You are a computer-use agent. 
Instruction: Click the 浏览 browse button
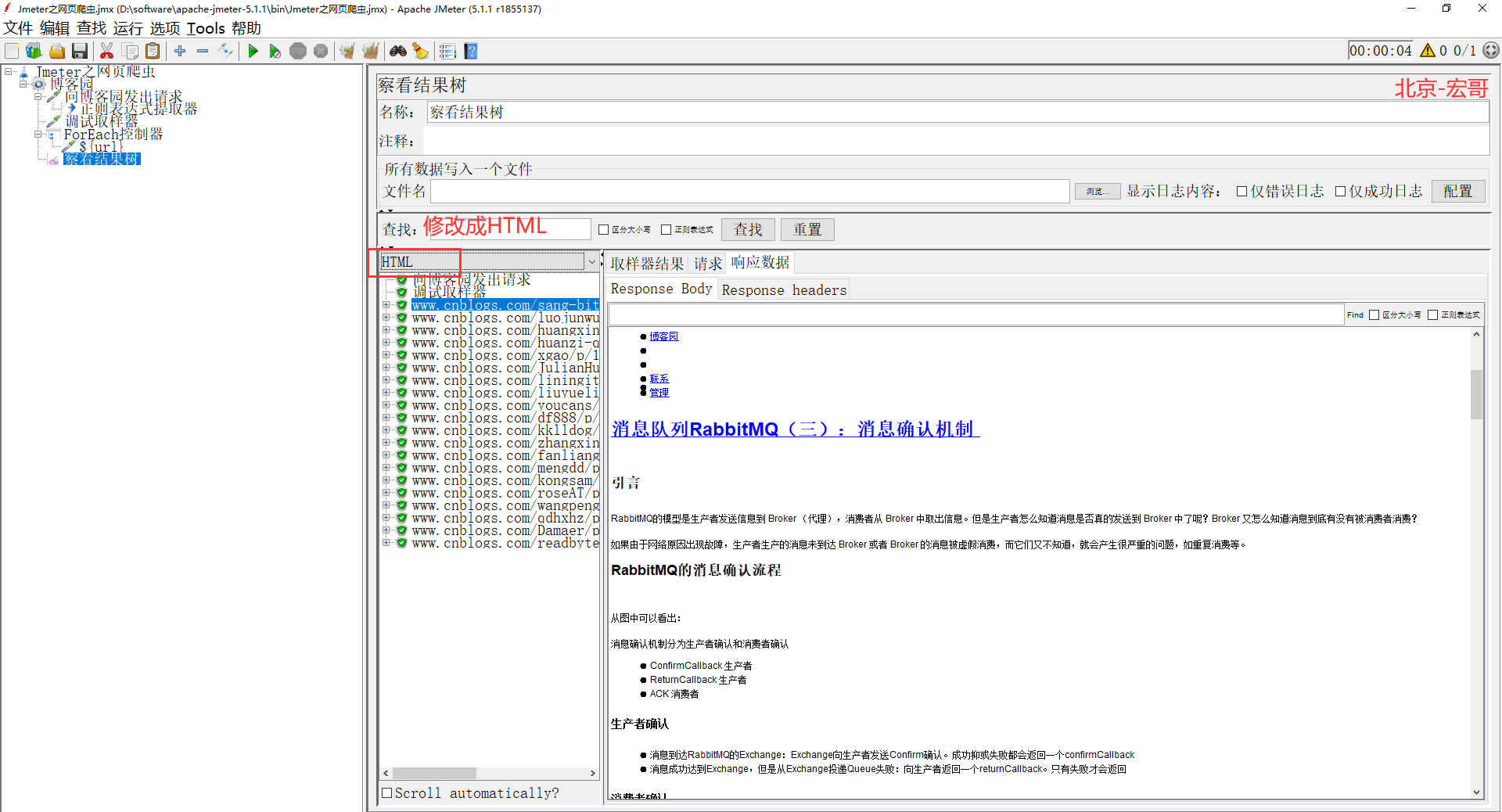(1097, 192)
